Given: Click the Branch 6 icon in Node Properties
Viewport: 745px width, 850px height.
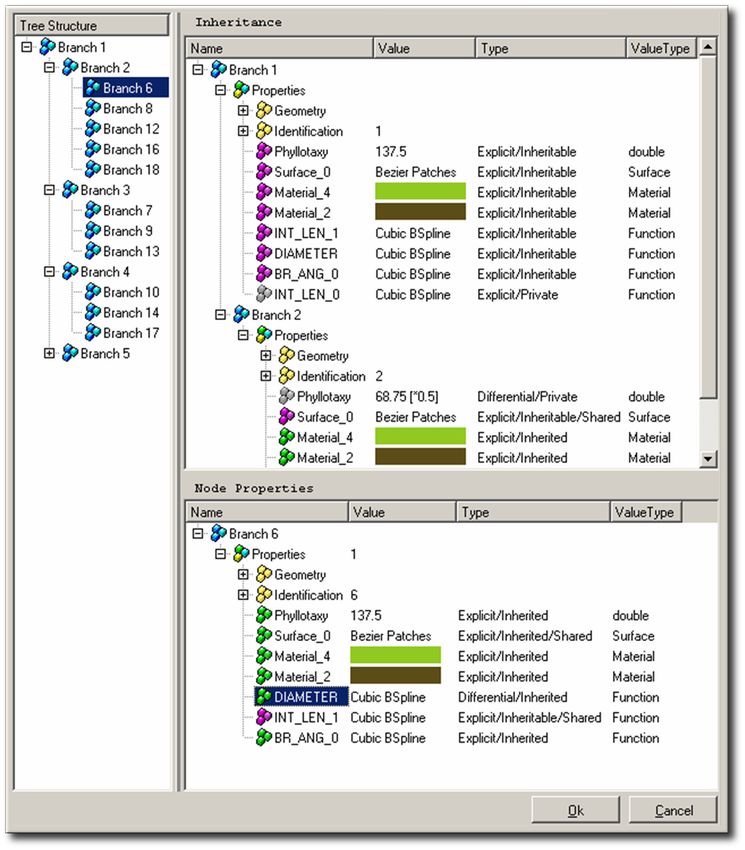Looking at the screenshot, I should 219,534.
